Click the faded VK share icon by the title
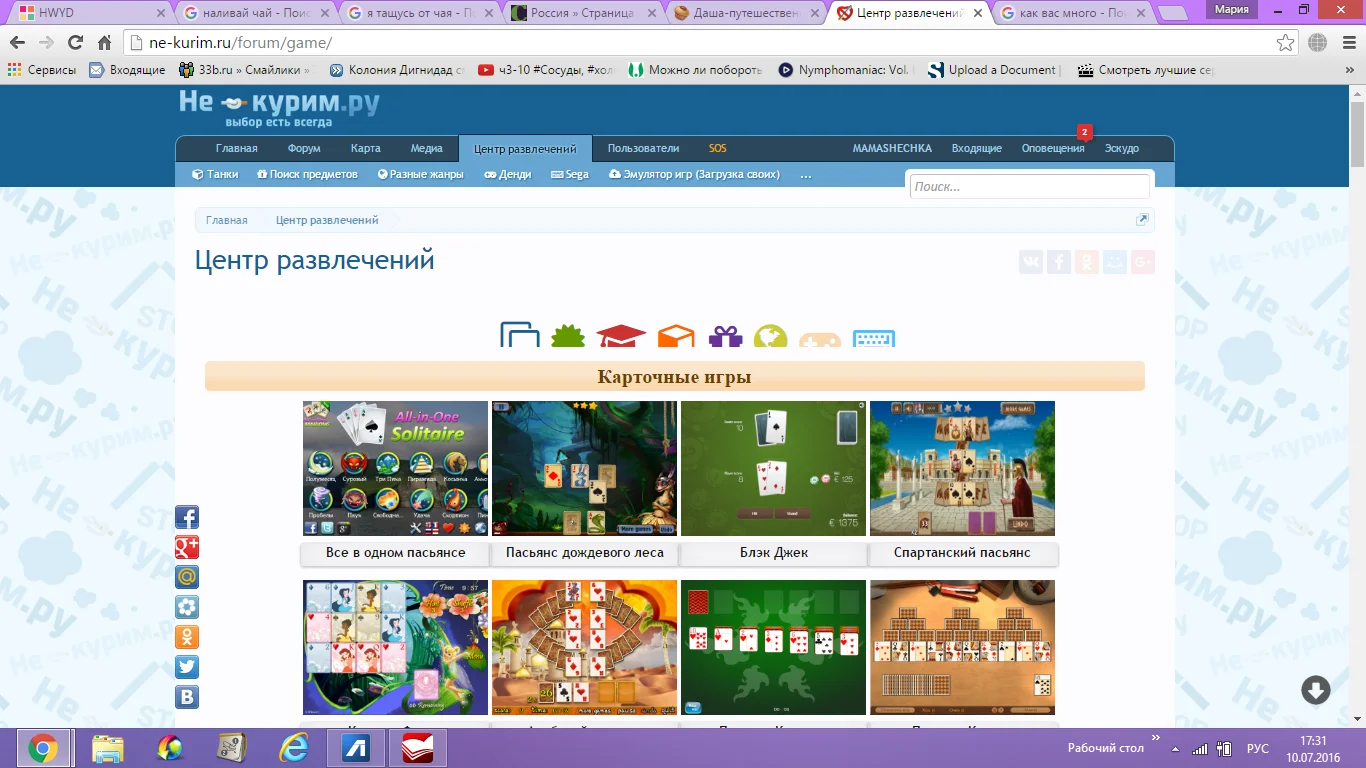This screenshot has height=768, width=1366. coord(1031,262)
